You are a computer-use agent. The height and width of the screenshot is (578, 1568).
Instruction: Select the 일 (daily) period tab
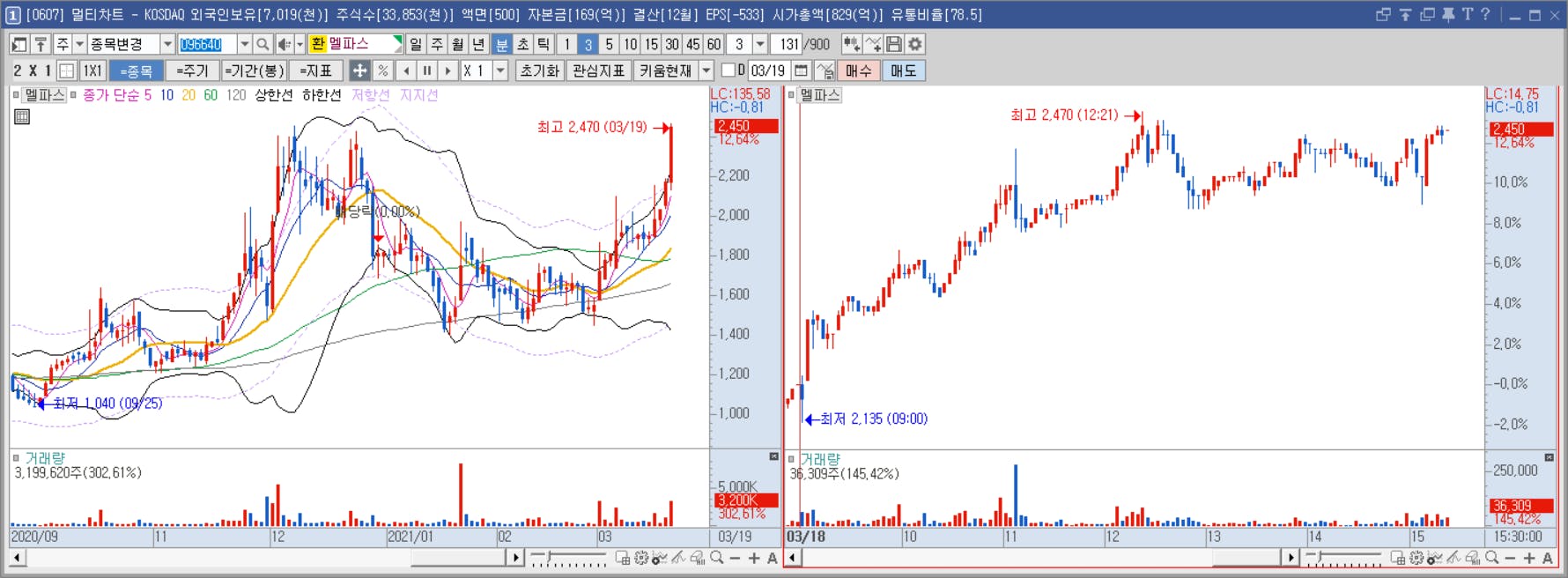pos(416,44)
